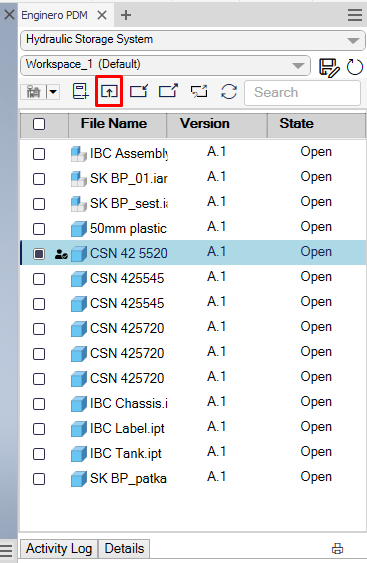Image resolution: width=367 pixels, height=563 pixels.
Task: Click assembly icon of SK BP_sest row
Action: [x=79, y=204]
